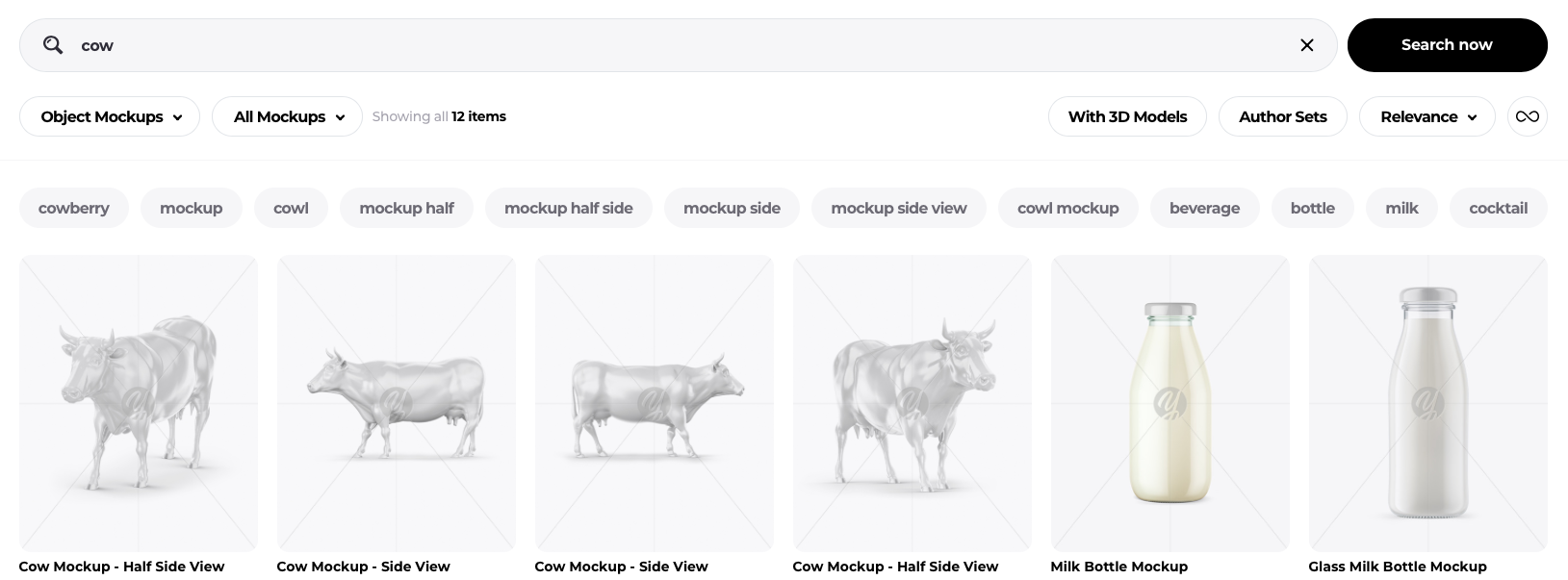Toggle the infinite scroll icon
The width and height of the screenshot is (1568, 580).
tap(1528, 116)
